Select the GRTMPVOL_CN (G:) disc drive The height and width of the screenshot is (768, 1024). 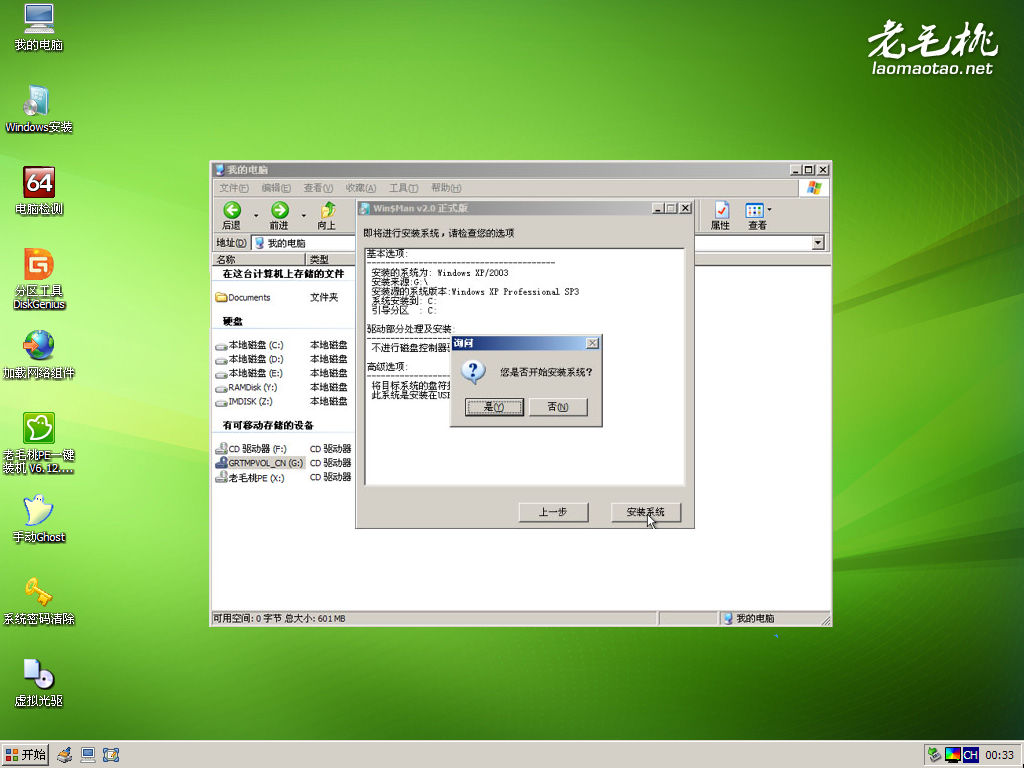tap(260, 463)
